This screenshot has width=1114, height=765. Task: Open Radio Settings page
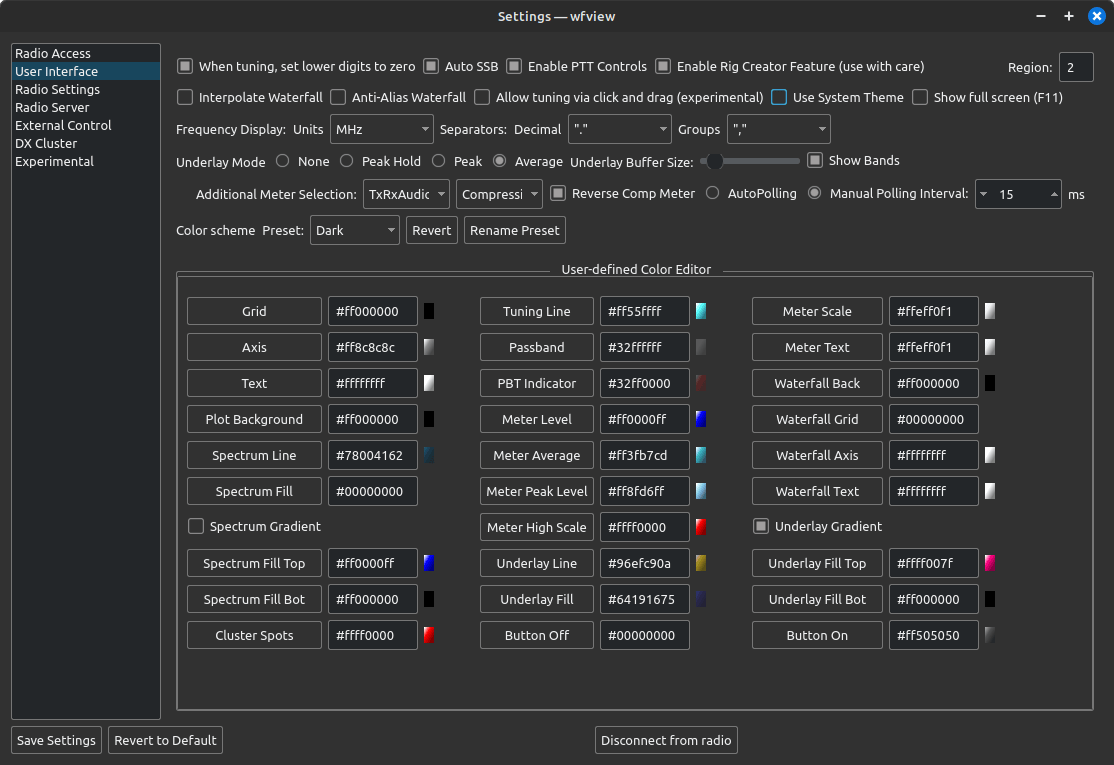[86, 89]
